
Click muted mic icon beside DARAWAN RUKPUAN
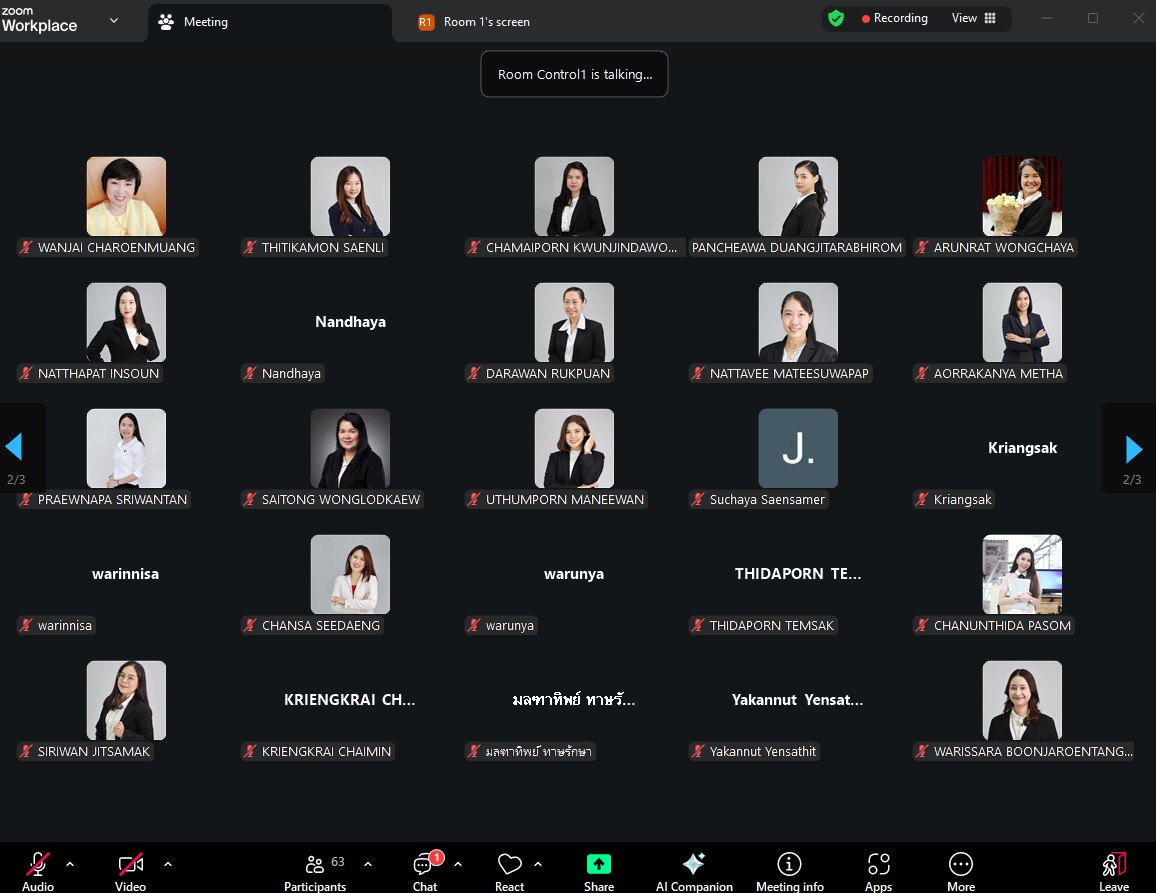click(474, 374)
